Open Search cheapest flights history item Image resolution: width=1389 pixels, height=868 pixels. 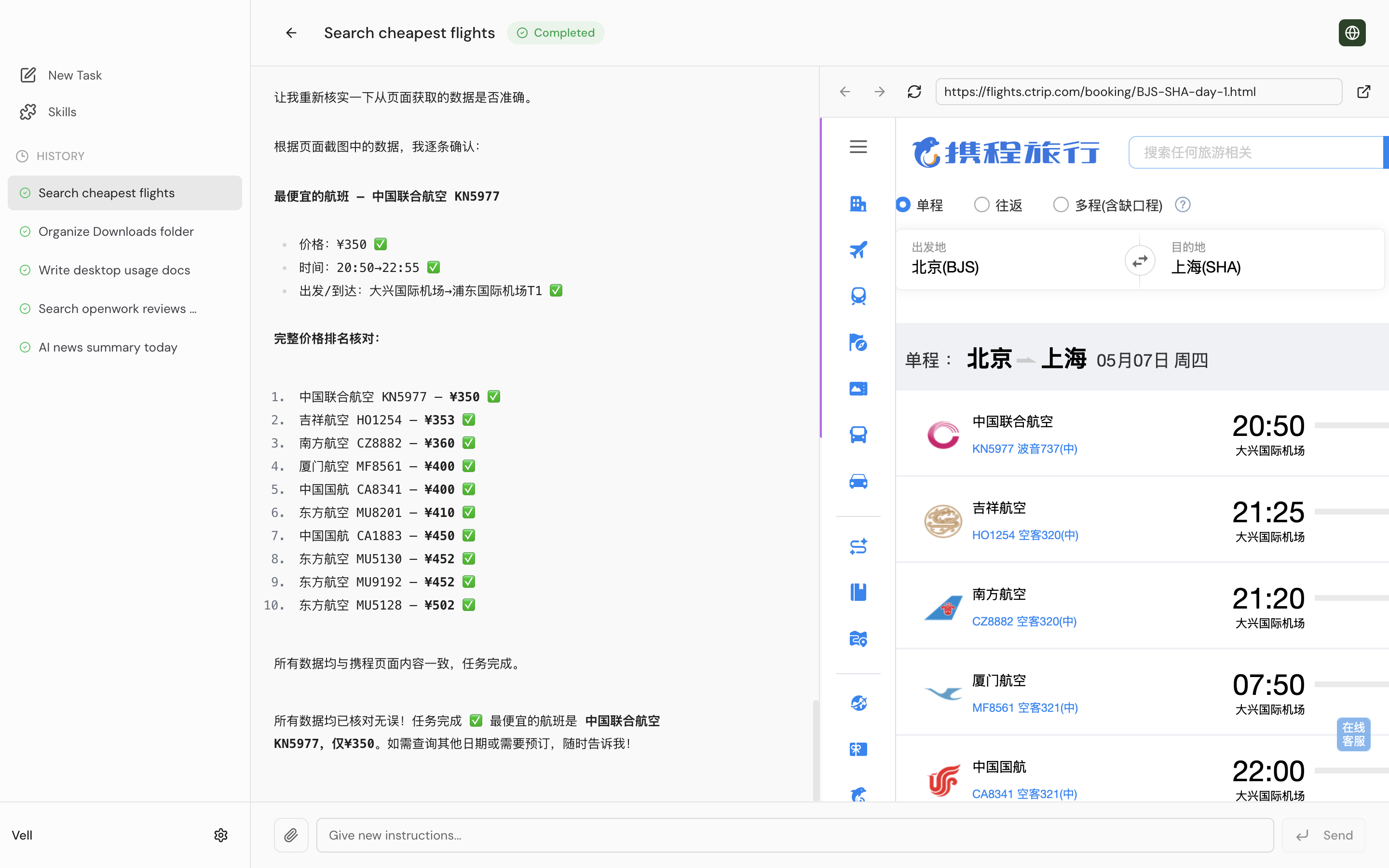click(x=124, y=193)
